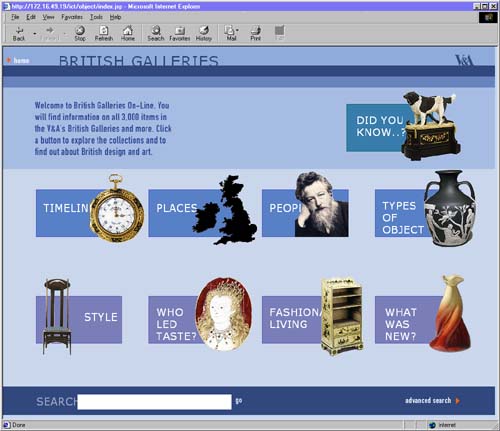This screenshot has width=500, height=431.
Task: Open the Fashionable Living section
Action: click(292, 320)
